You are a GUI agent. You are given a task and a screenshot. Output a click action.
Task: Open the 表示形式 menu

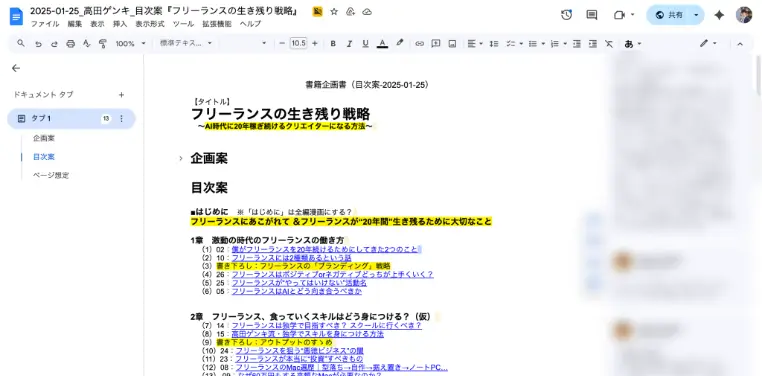pyautogui.click(x=150, y=24)
